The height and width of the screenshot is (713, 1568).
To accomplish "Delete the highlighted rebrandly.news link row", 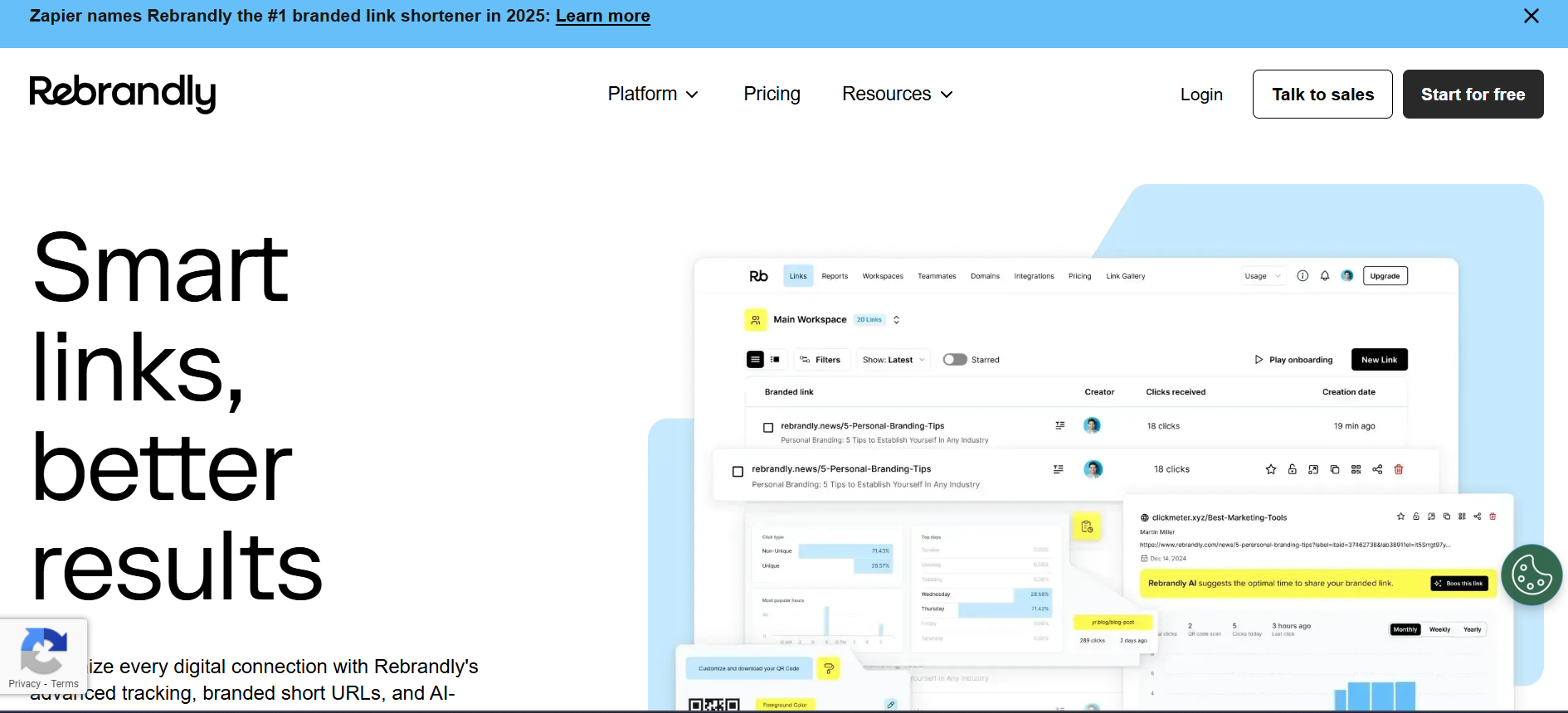I will click(x=1399, y=469).
